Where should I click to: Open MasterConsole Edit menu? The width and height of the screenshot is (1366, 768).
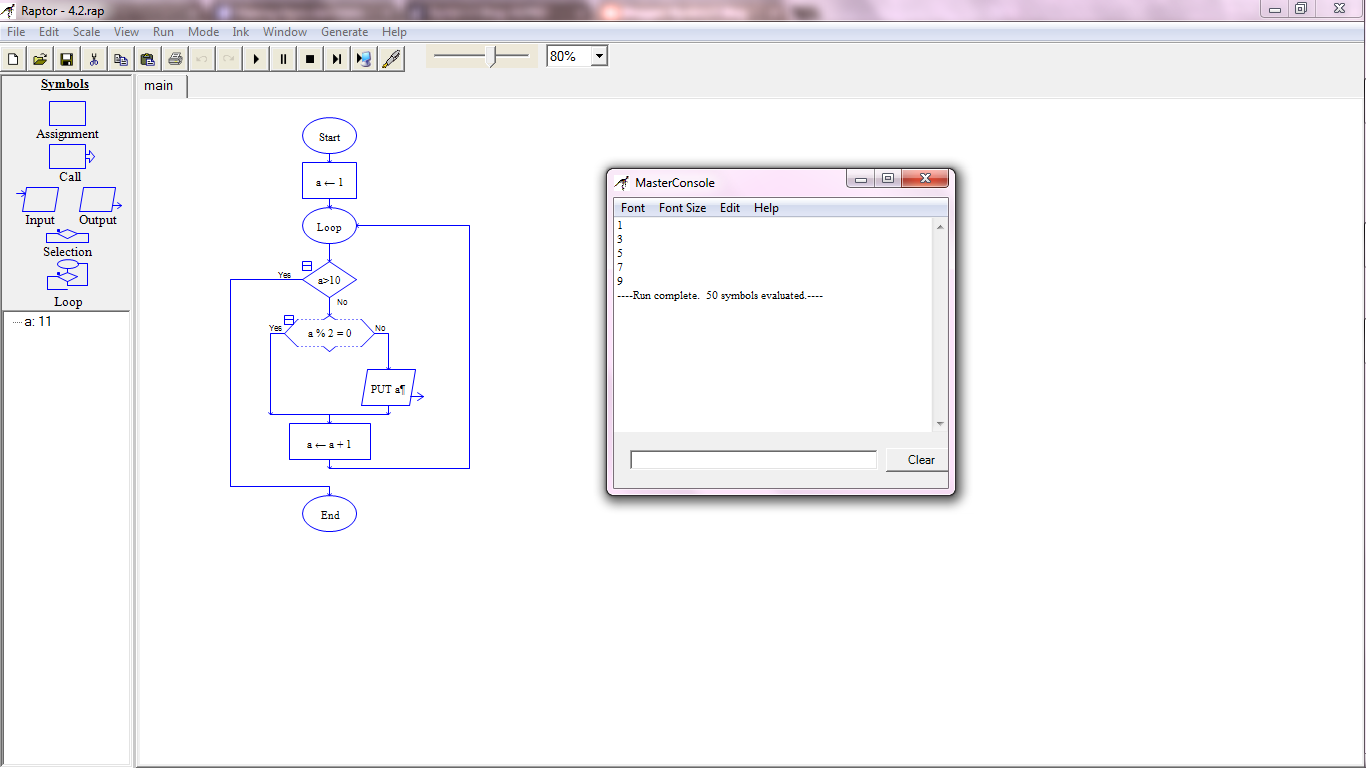pos(730,208)
